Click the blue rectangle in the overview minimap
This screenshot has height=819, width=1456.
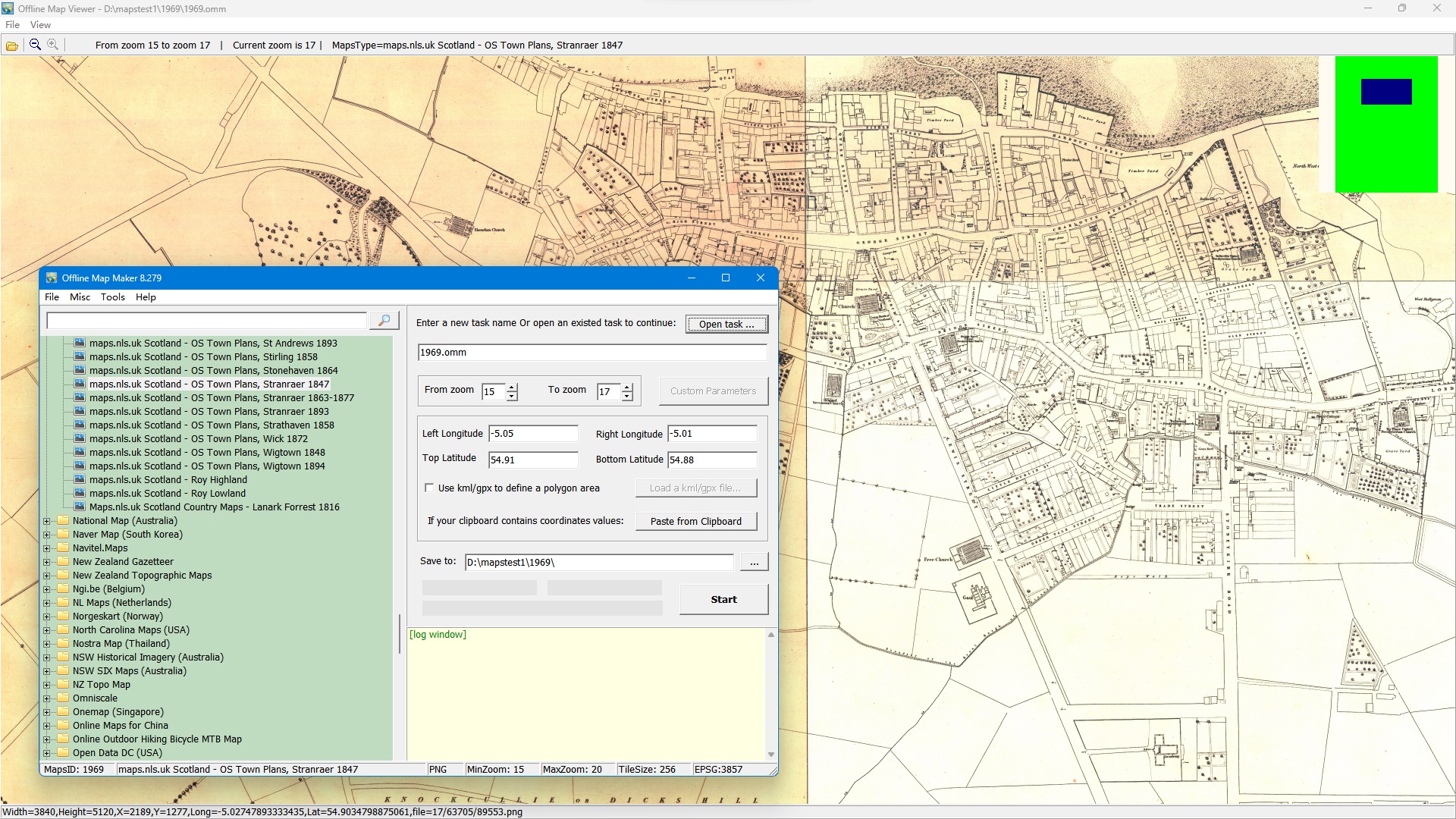click(1386, 92)
